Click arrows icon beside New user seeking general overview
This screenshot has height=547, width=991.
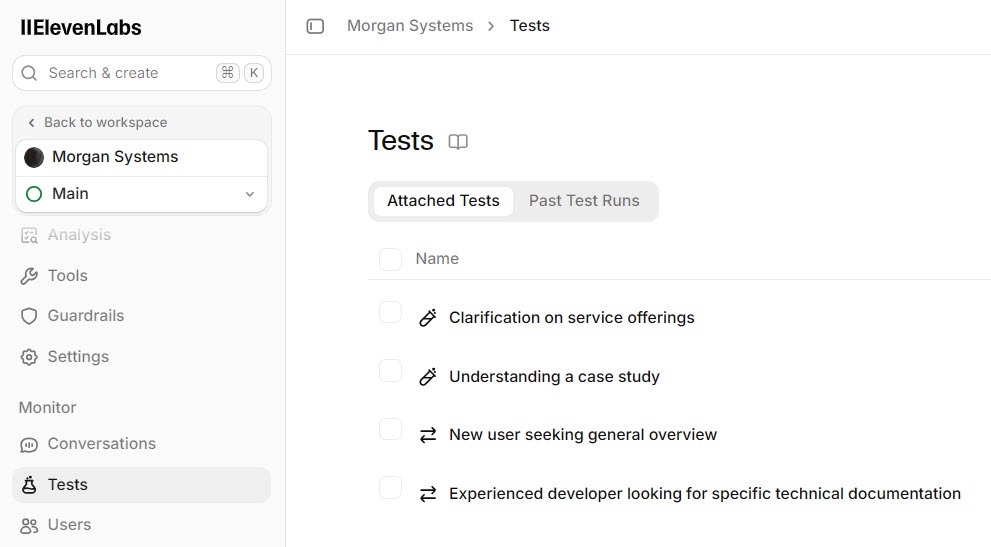point(428,435)
